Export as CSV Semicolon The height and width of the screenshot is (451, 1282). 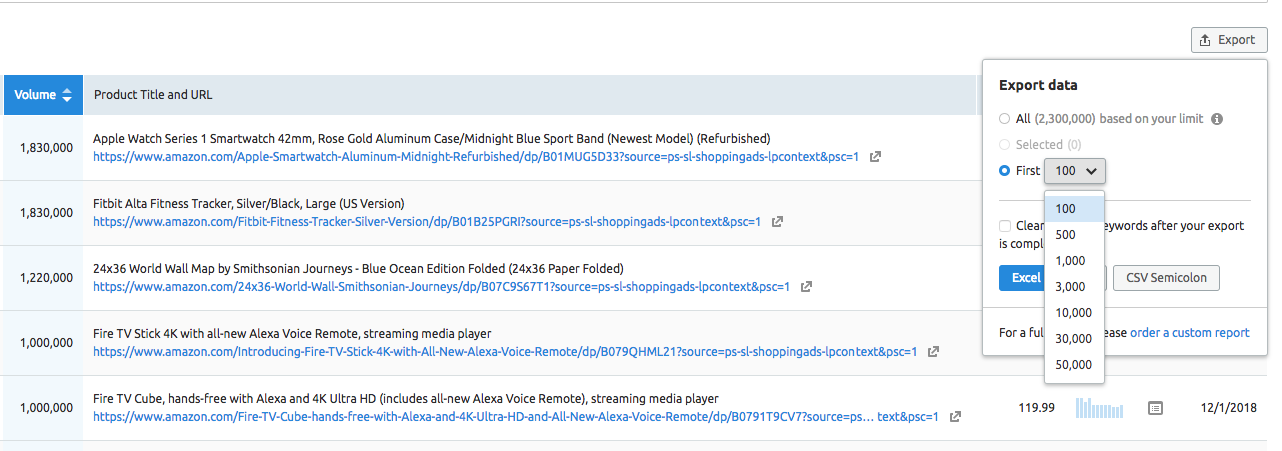point(1166,278)
